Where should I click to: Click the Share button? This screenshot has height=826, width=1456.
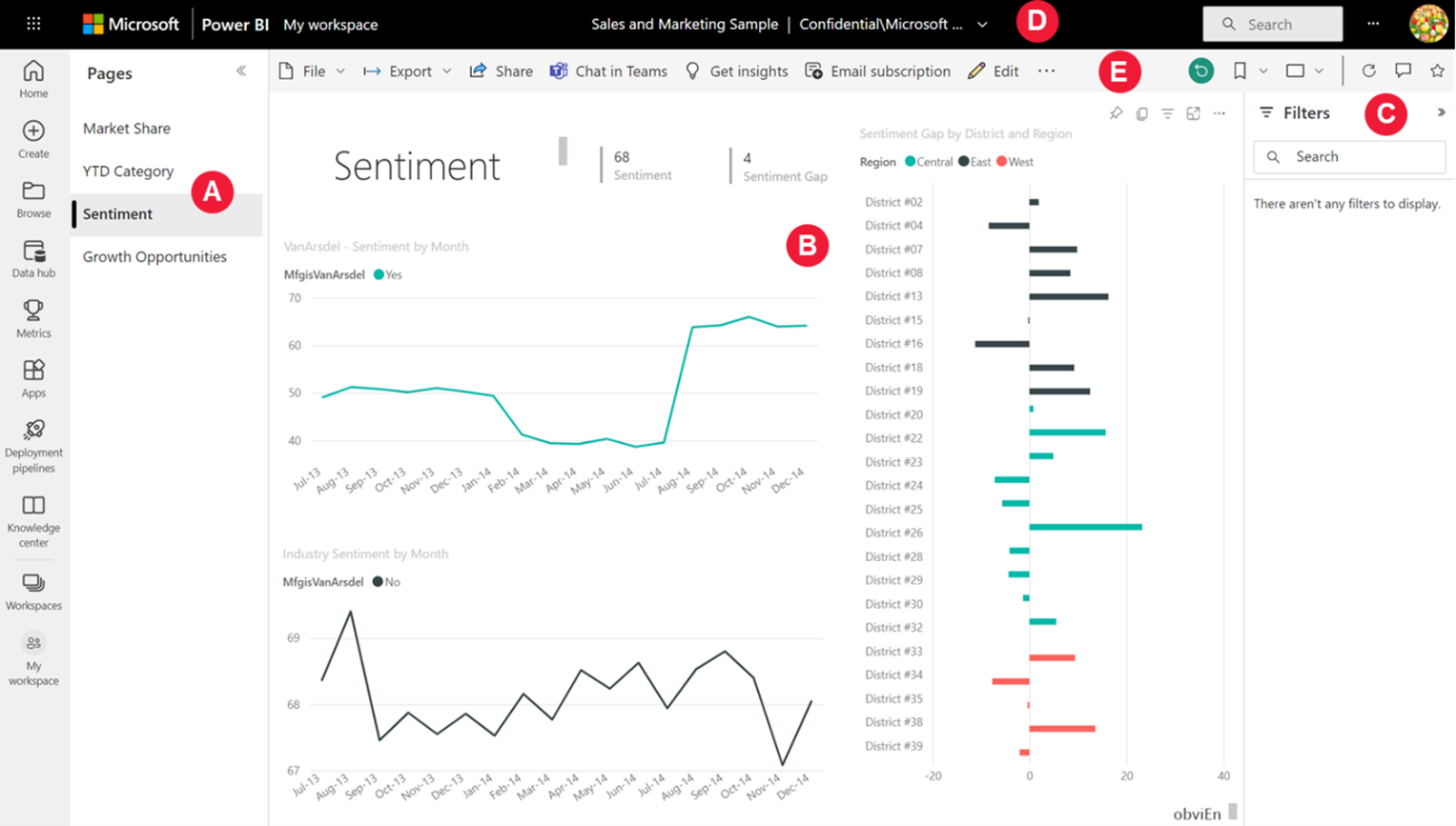501,71
